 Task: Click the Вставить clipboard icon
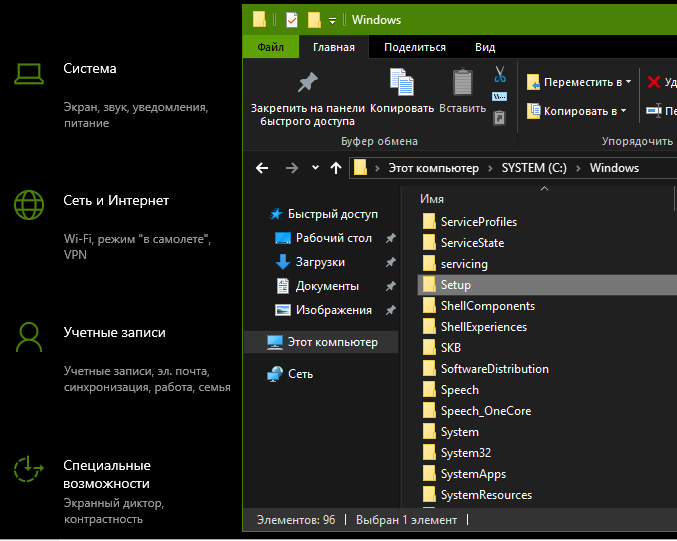click(462, 82)
